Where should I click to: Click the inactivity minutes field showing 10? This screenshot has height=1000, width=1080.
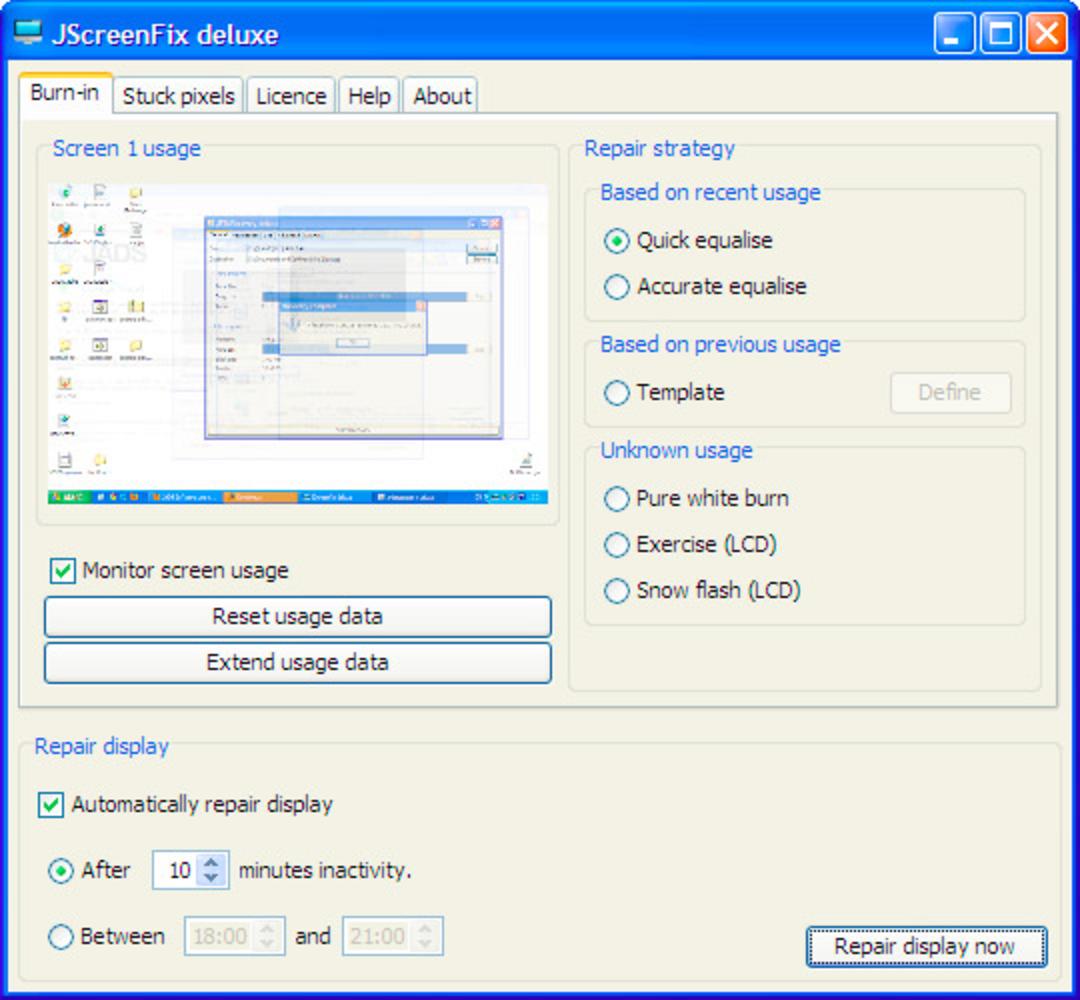[x=178, y=871]
